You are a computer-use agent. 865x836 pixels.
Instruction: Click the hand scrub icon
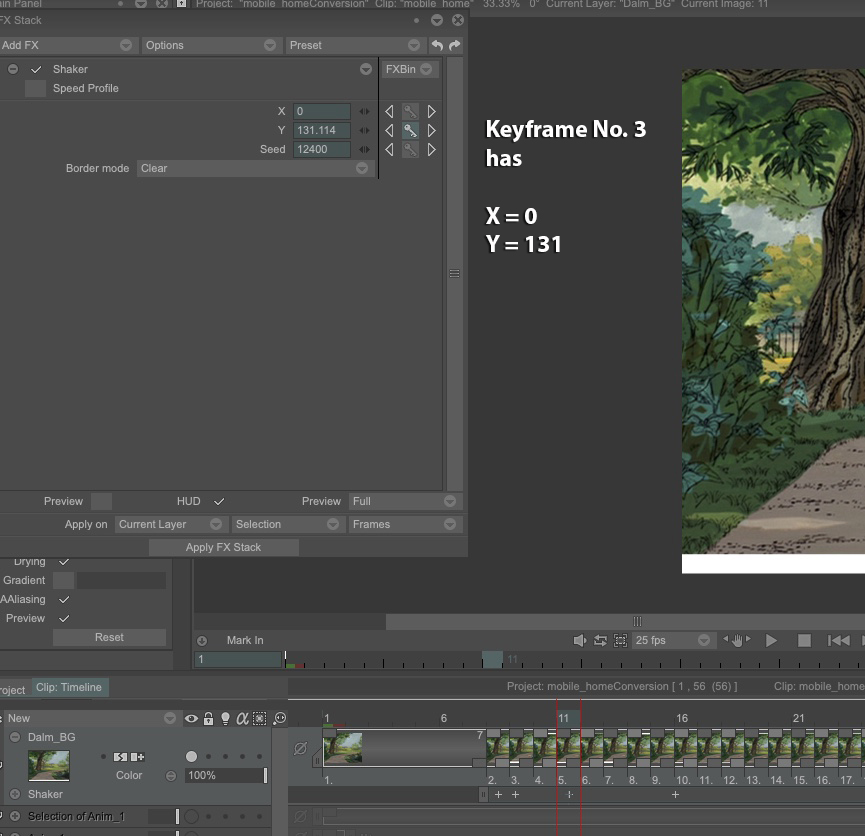click(737, 640)
